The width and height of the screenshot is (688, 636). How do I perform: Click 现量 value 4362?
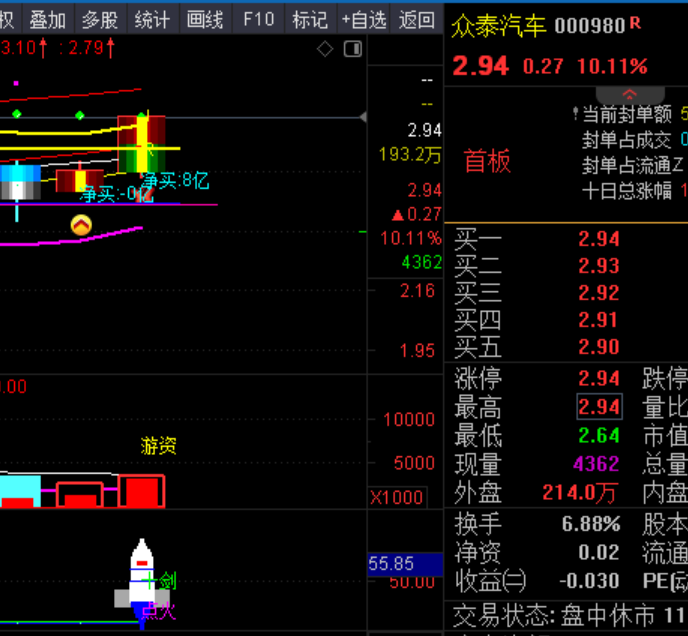596,464
